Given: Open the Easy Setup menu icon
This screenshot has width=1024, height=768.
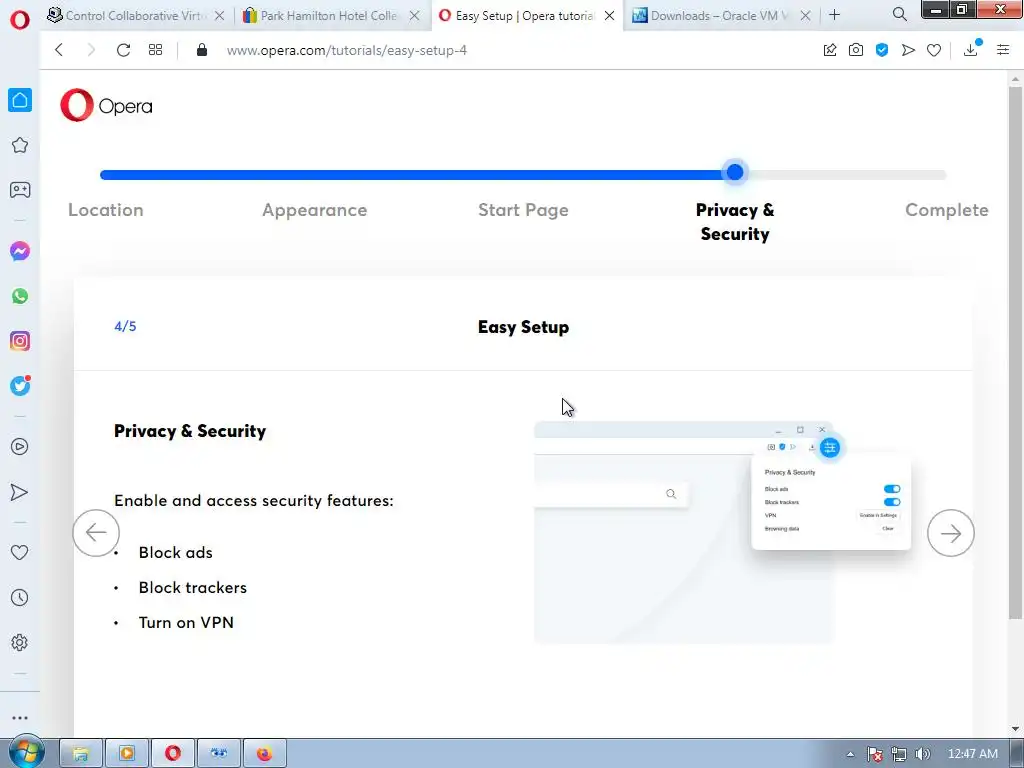Looking at the screenshot, I should [1003, 50].
